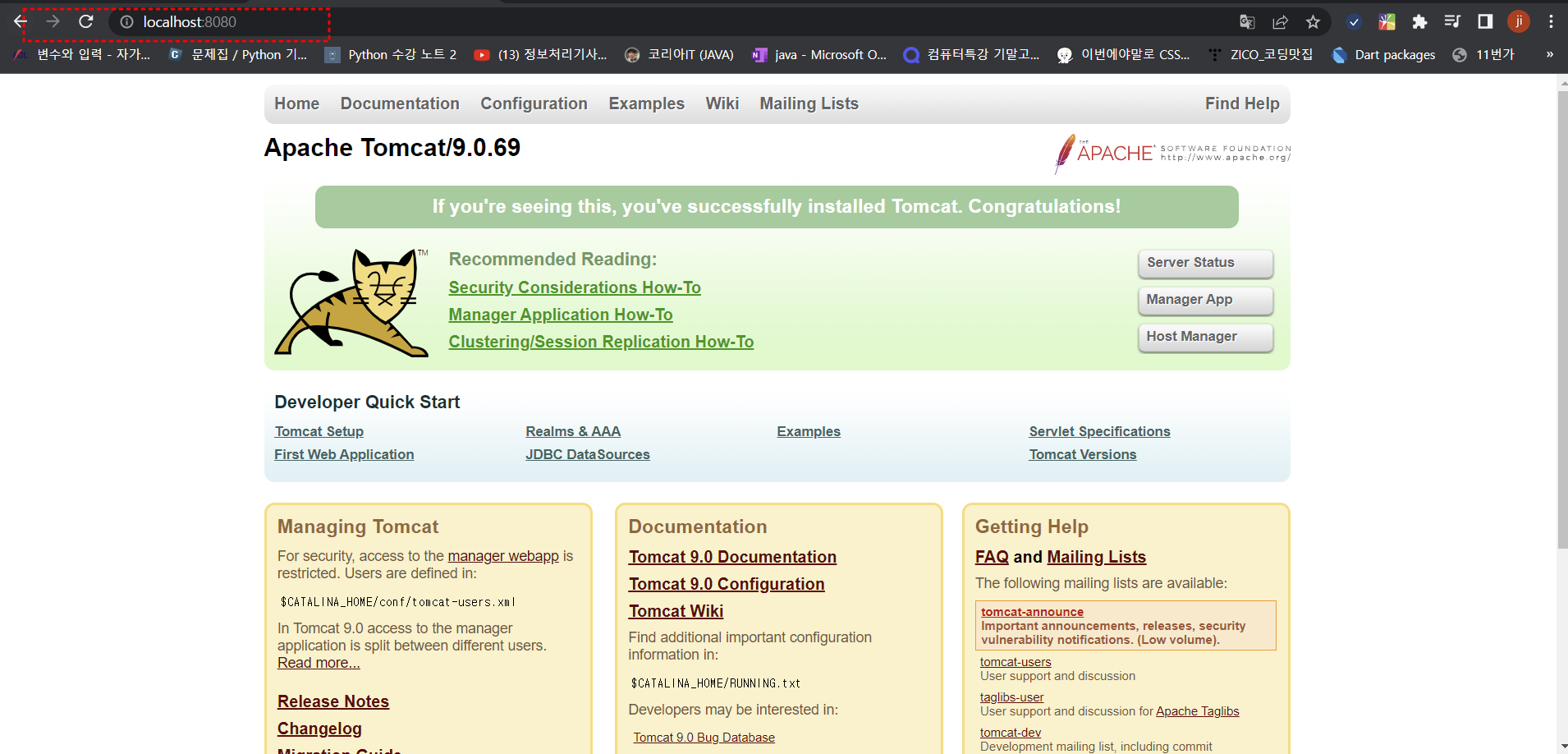
Task: Open the Servlet Specifications link
Action: tap(1099, 431)
